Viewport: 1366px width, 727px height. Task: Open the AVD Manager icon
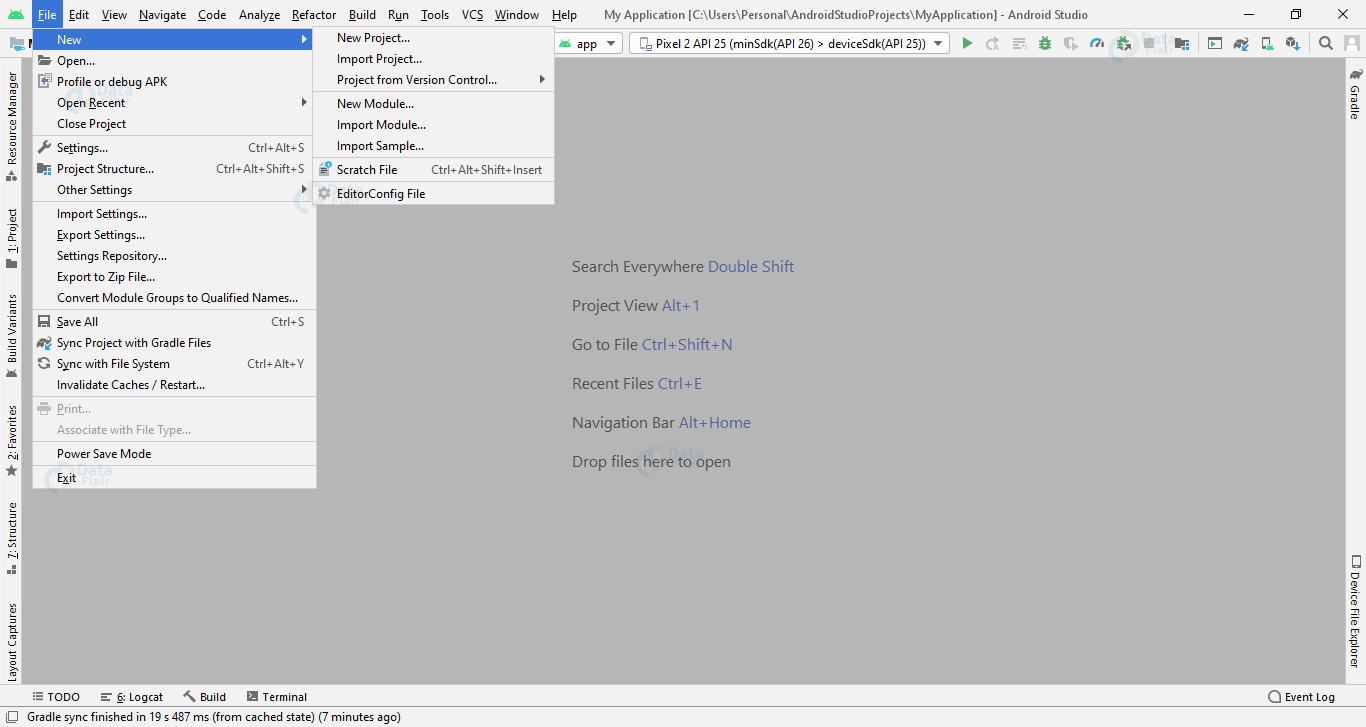[x=1267, y=43]
